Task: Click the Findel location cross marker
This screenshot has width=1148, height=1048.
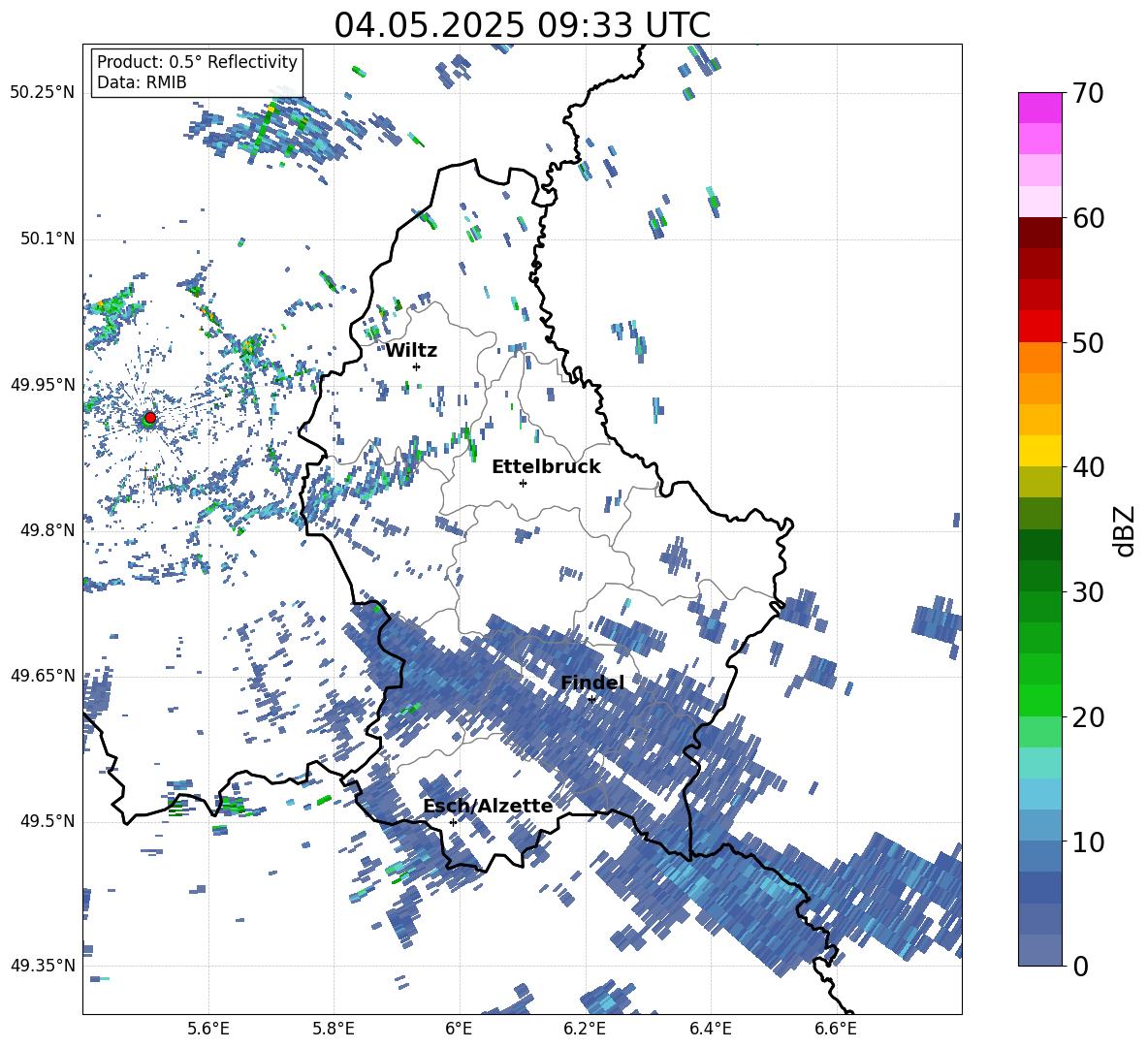Action: [x=591, y=699]
